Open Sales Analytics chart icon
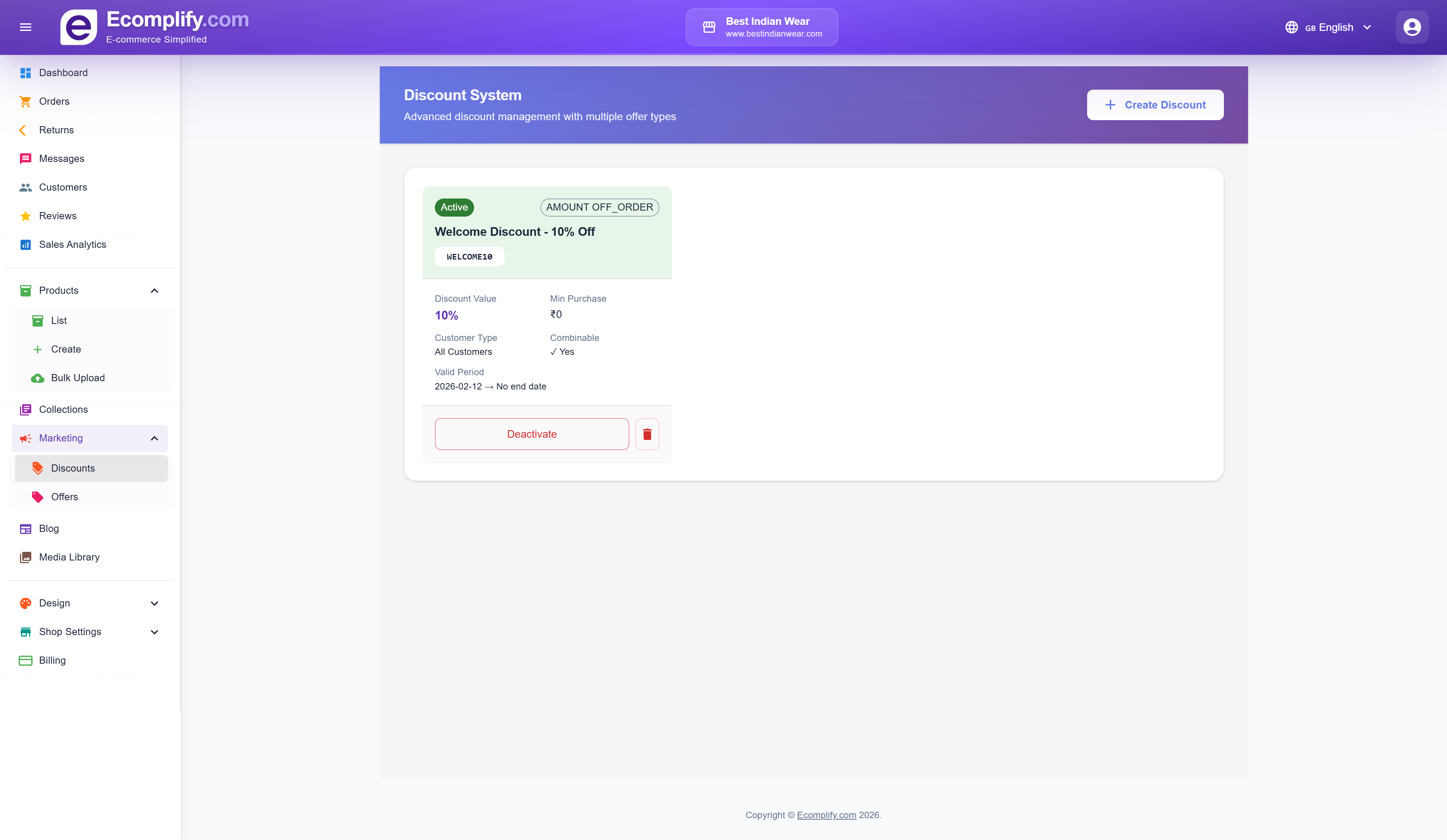The width and height of the screenshot is (1447, 840). coord(25,244)
